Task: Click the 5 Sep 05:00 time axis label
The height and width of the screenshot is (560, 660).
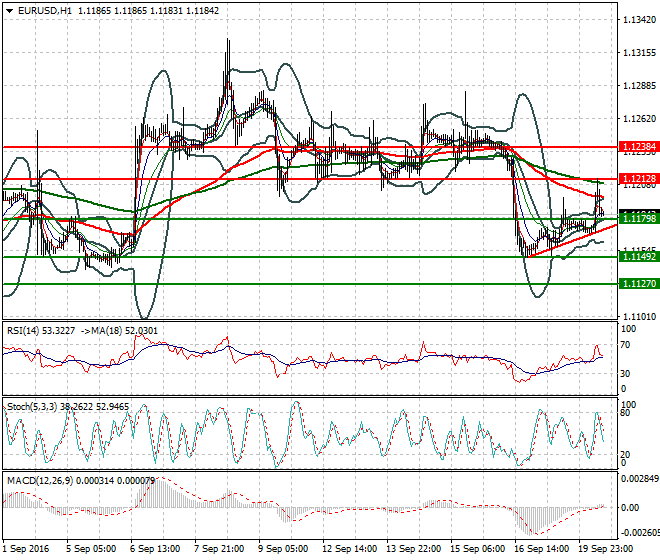Action: [91, 549]
